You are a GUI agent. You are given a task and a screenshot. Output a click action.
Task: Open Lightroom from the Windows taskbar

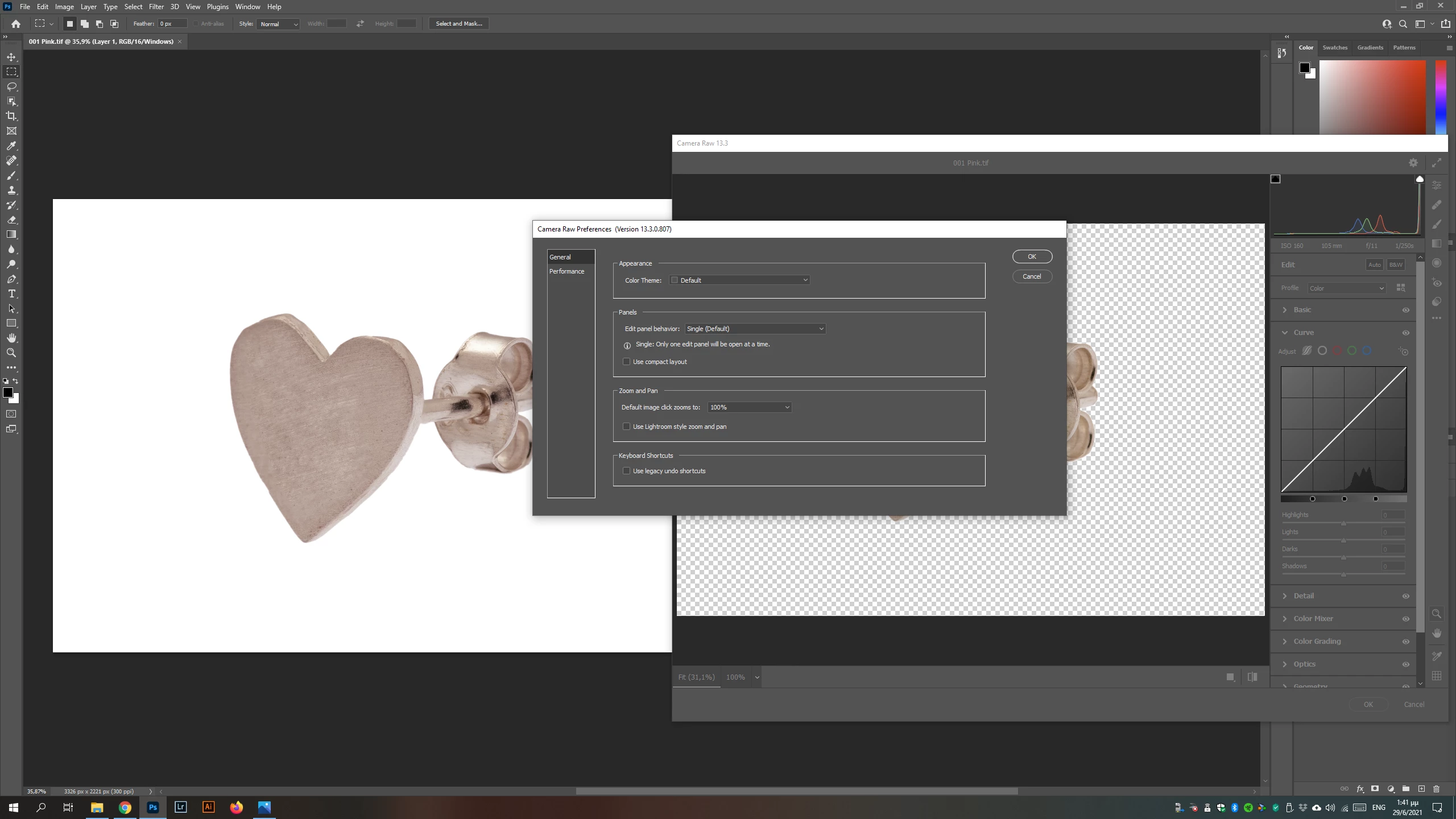pos(180,807)
